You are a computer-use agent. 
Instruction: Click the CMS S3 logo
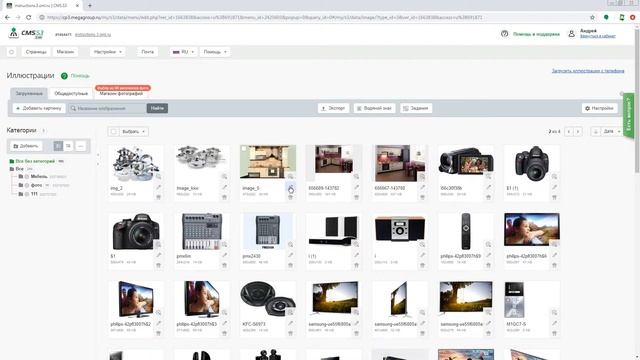tap(26, 33)
